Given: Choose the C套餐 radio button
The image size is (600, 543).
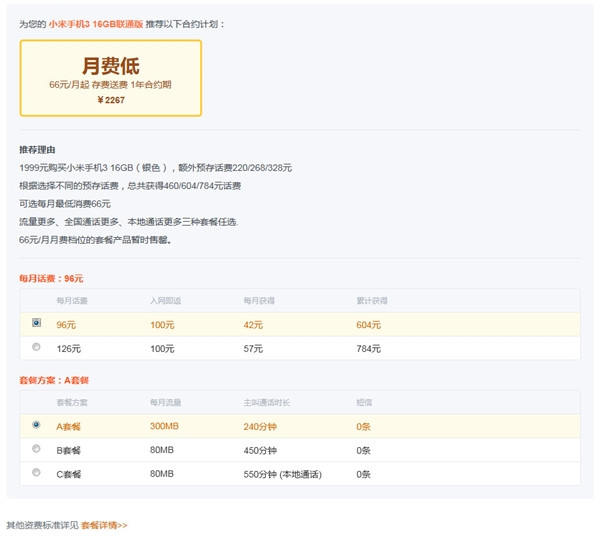Looking at the screenshot, I should [x=37, y=472].
